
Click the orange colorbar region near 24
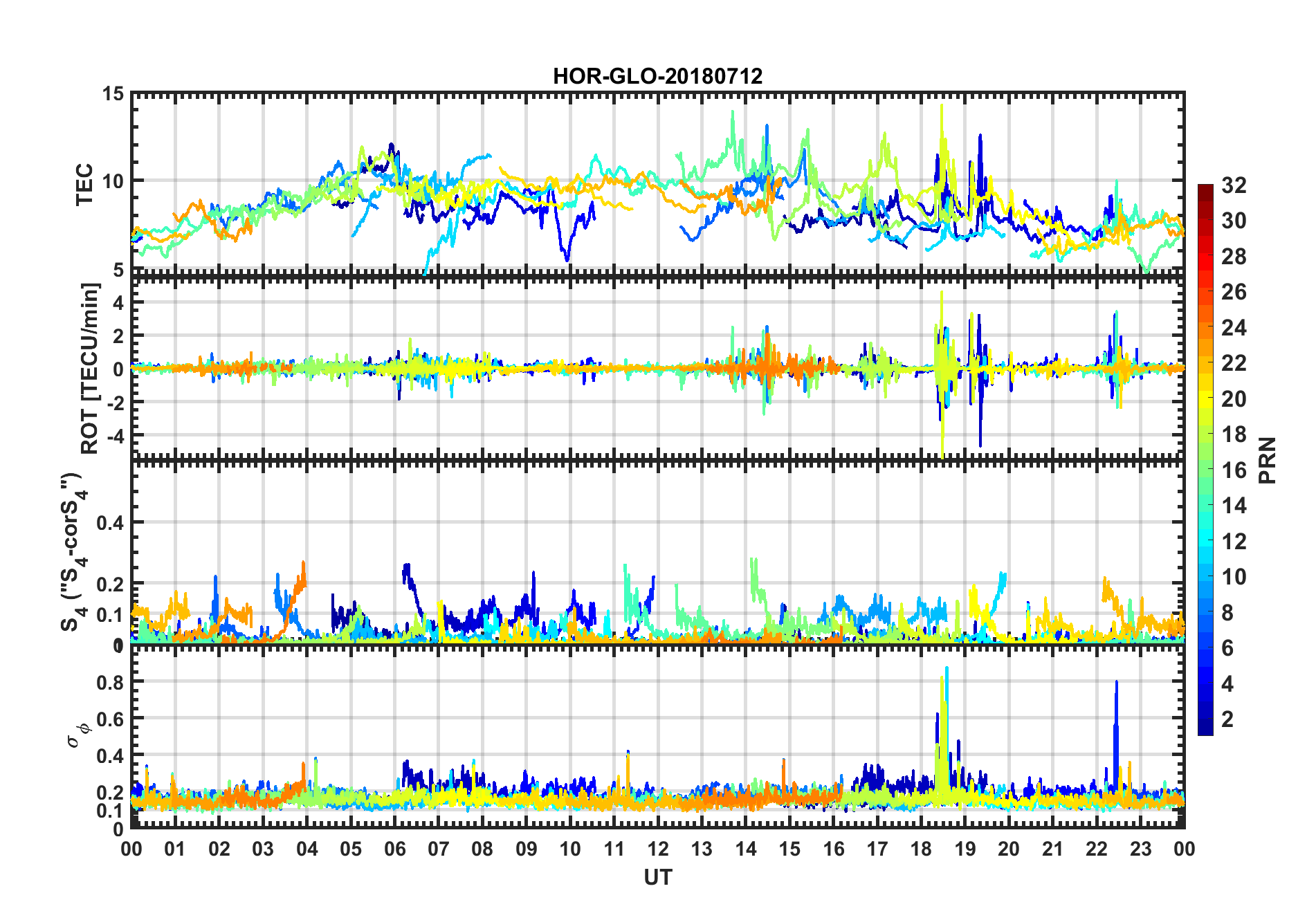pos(1205,328)
